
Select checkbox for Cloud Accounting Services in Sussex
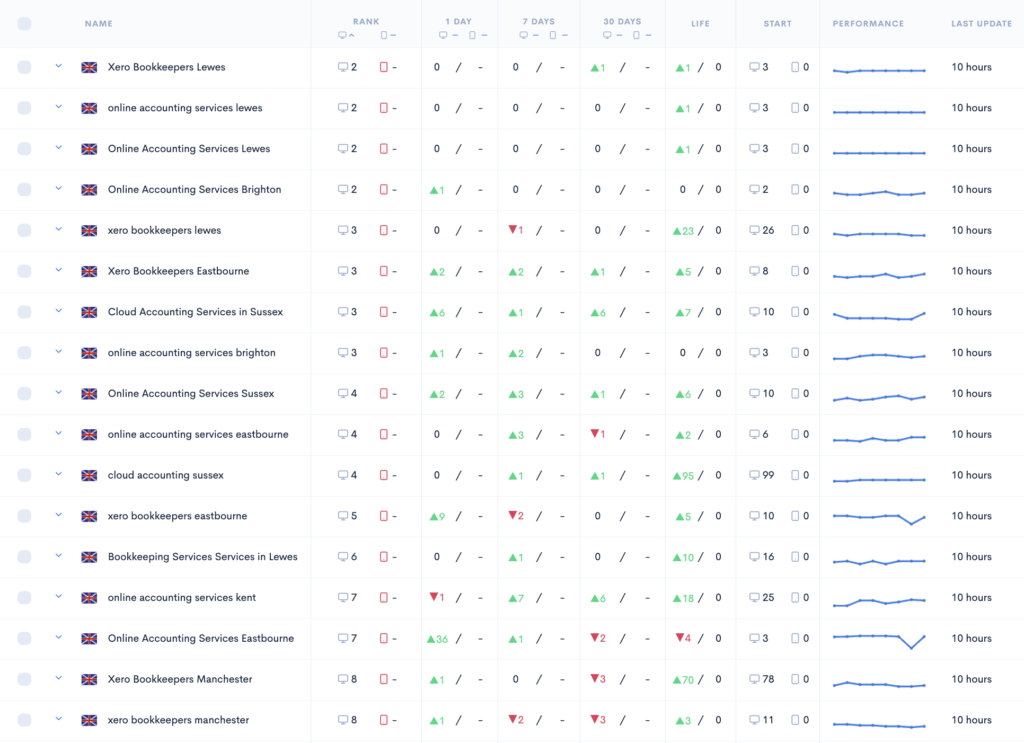click(24, 312)
